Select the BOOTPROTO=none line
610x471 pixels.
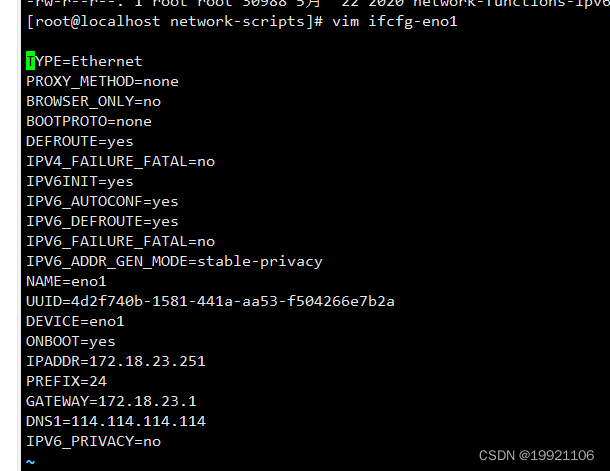[x=89, y=121]
